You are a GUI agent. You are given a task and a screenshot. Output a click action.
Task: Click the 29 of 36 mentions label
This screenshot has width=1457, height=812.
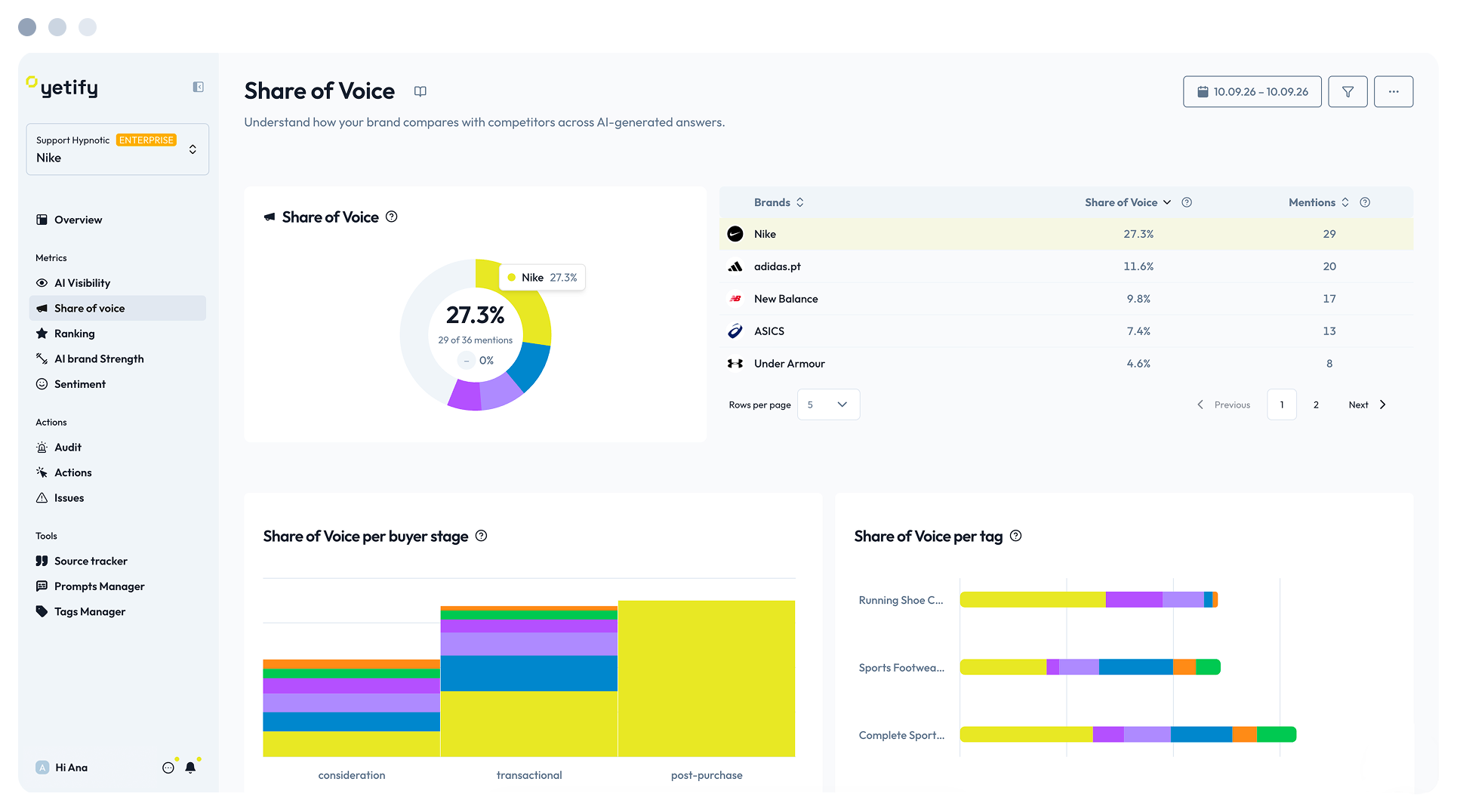(x=475, y=340)
